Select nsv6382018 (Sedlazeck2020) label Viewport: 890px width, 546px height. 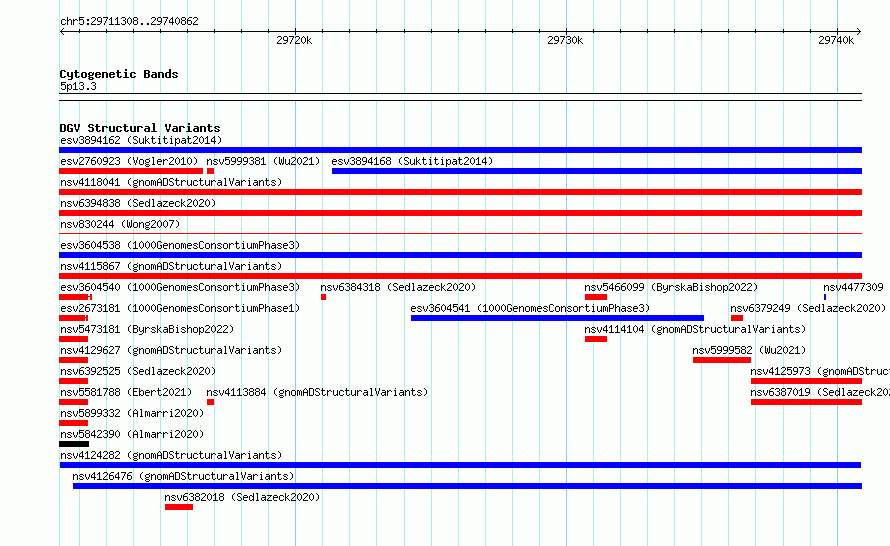[x=242, y=497]
